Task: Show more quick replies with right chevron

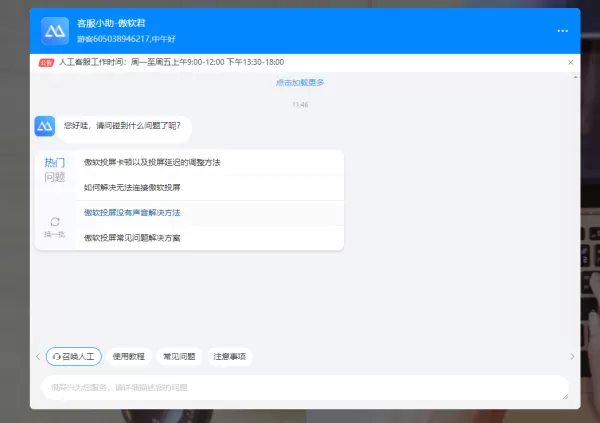Action: point(572,356)
